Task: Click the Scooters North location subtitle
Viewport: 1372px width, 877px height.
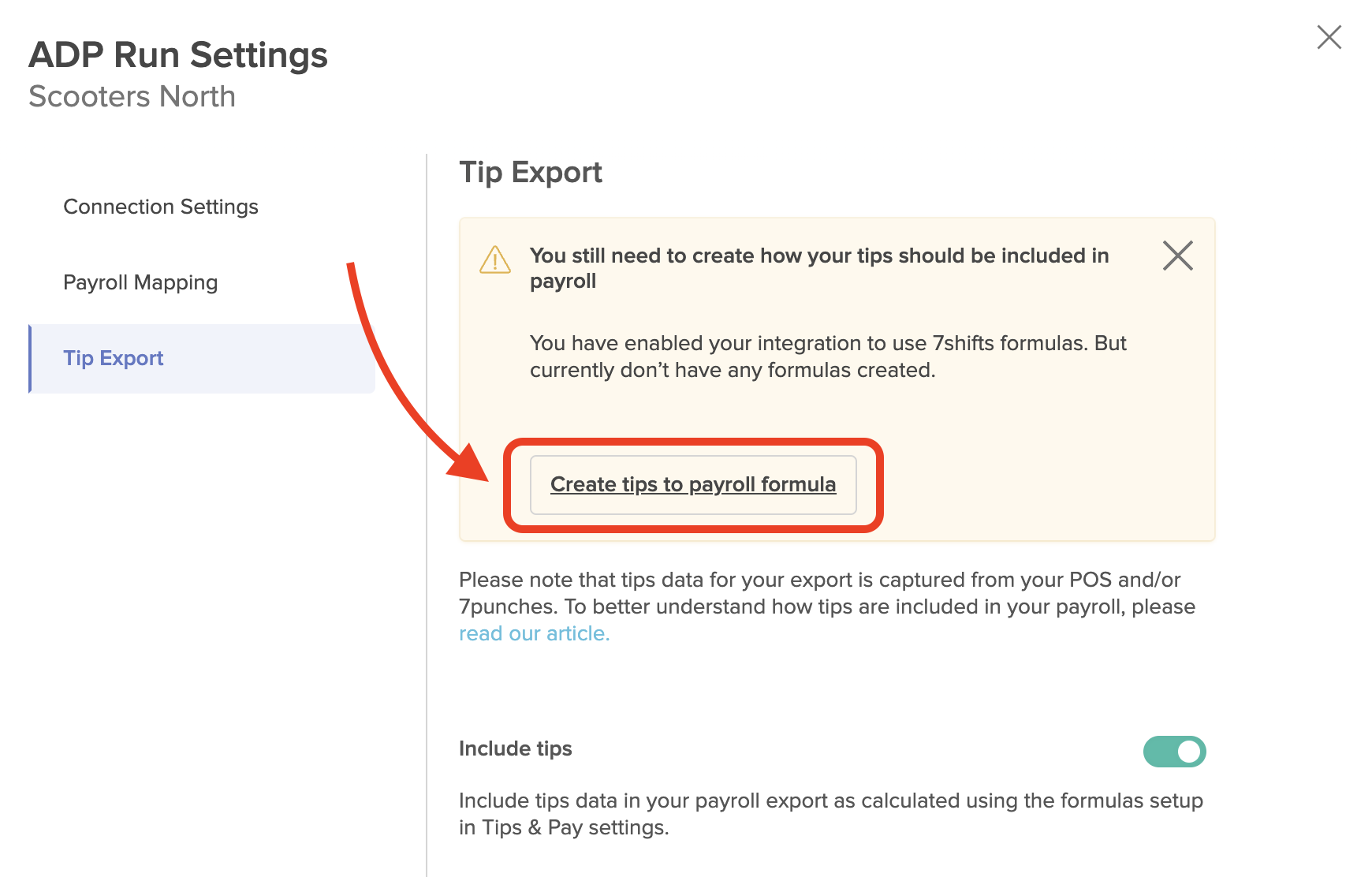Action: pyautogui.click(x=132, y=96)
